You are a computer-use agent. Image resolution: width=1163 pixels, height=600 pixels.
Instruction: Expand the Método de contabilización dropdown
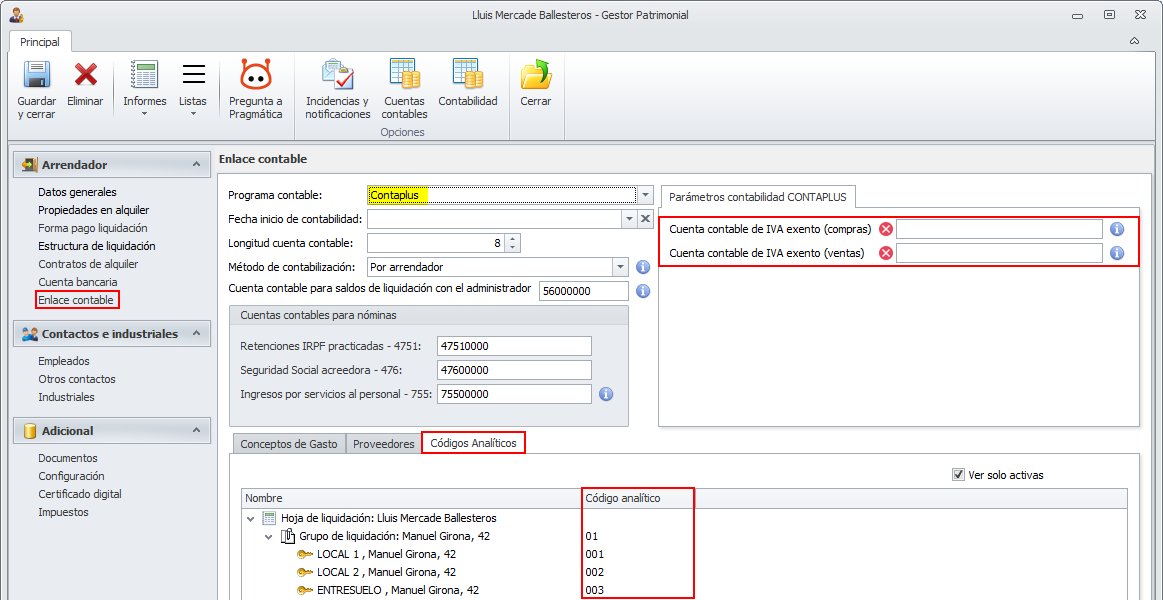pos(619,267)
